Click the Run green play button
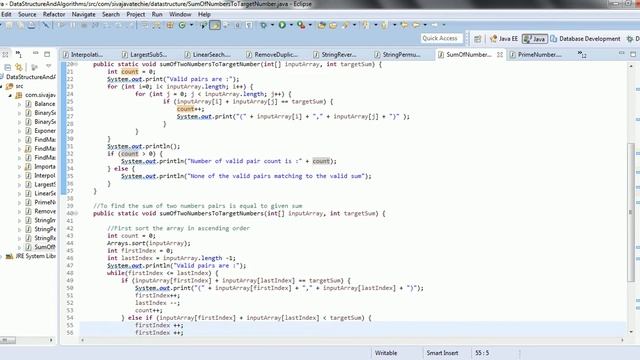This screenshot has height=360, width=640. [x=282, y=25]
